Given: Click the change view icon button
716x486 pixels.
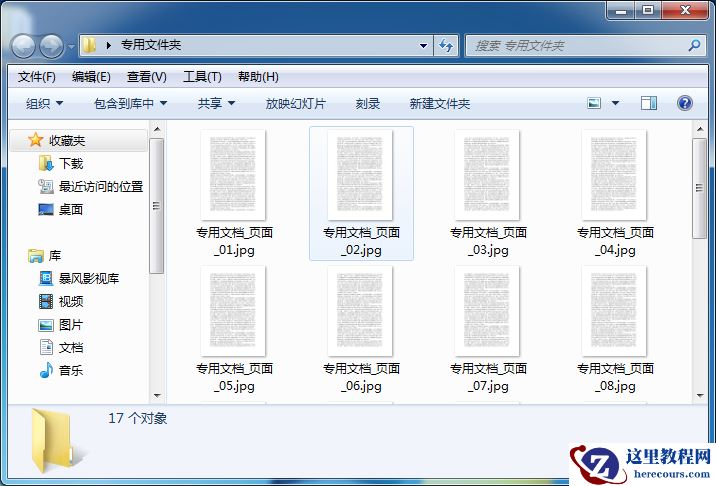Looking at the screenshot, I should pos(594,103).
